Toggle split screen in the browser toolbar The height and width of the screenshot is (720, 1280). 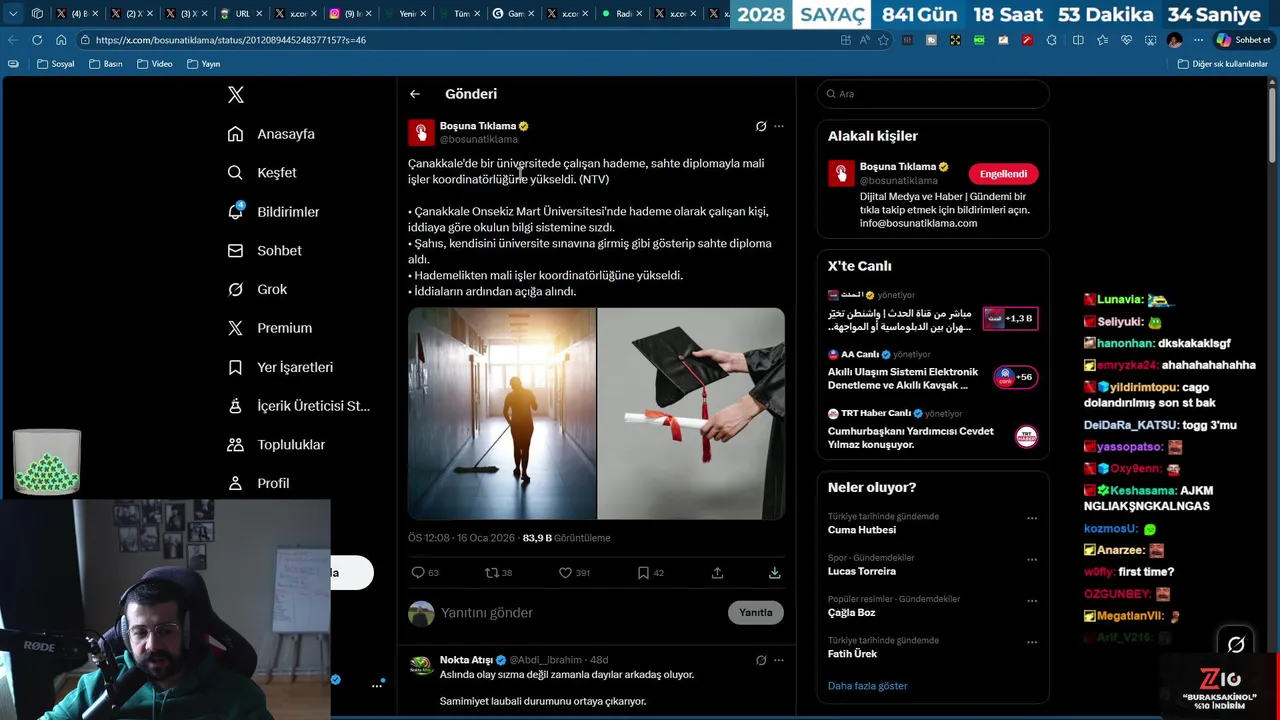click(1078, 40)
